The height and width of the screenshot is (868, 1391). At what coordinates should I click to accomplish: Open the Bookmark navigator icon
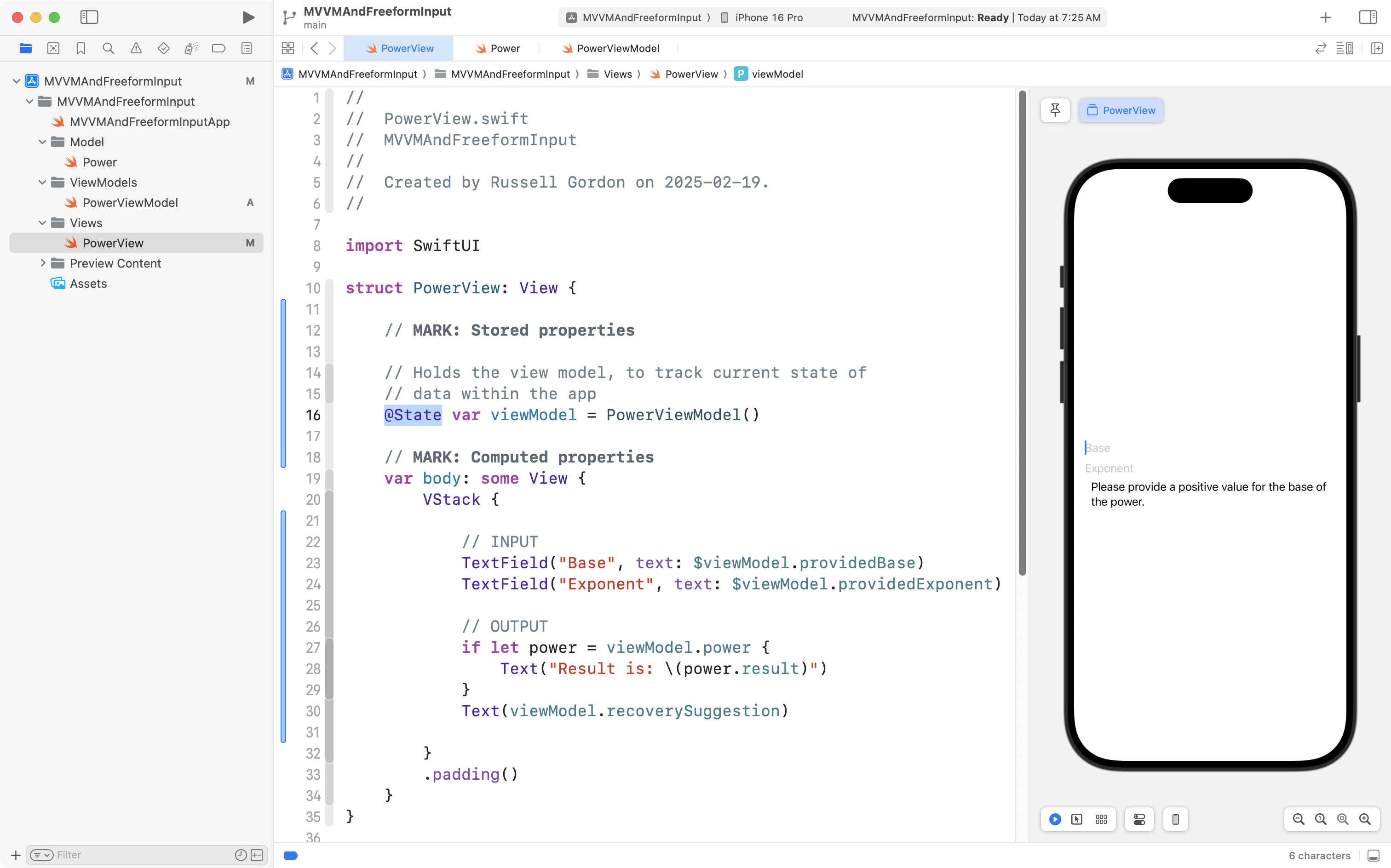click(80, 48)
